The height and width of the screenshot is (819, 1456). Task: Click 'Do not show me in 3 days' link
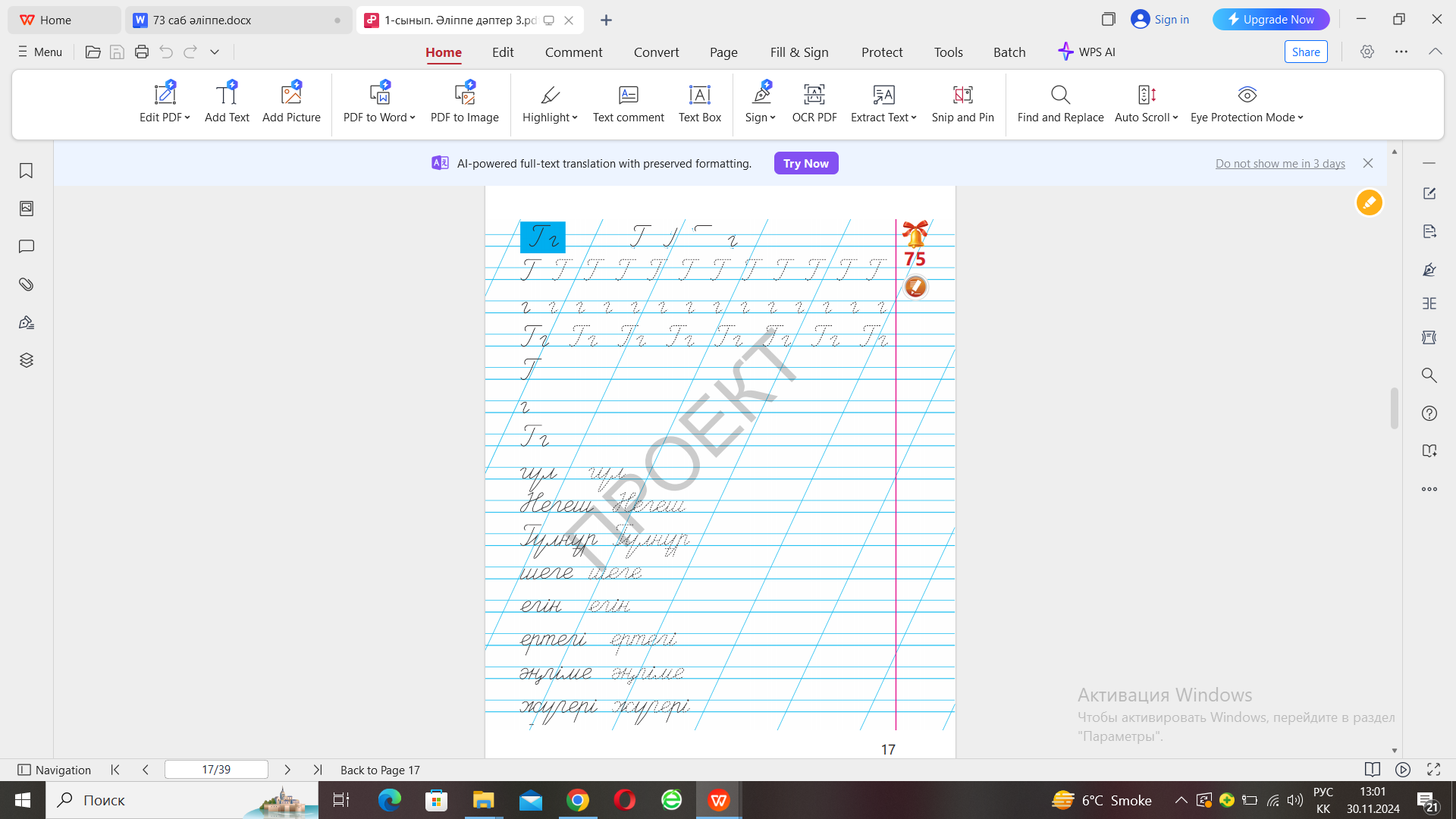point(1280,164)
